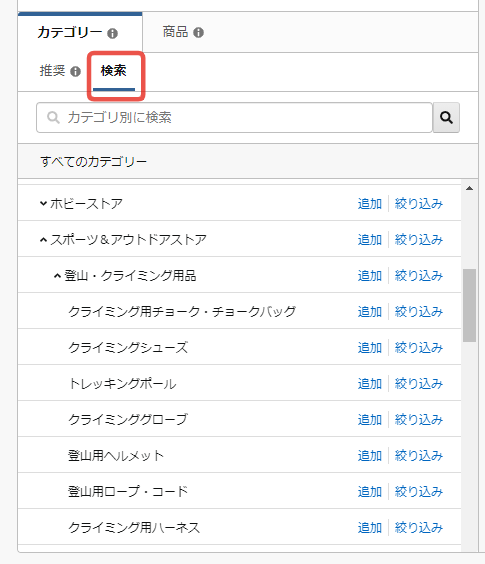Click the magnifier search button
The width and height of the screenshot is (485, 564).
446,118
